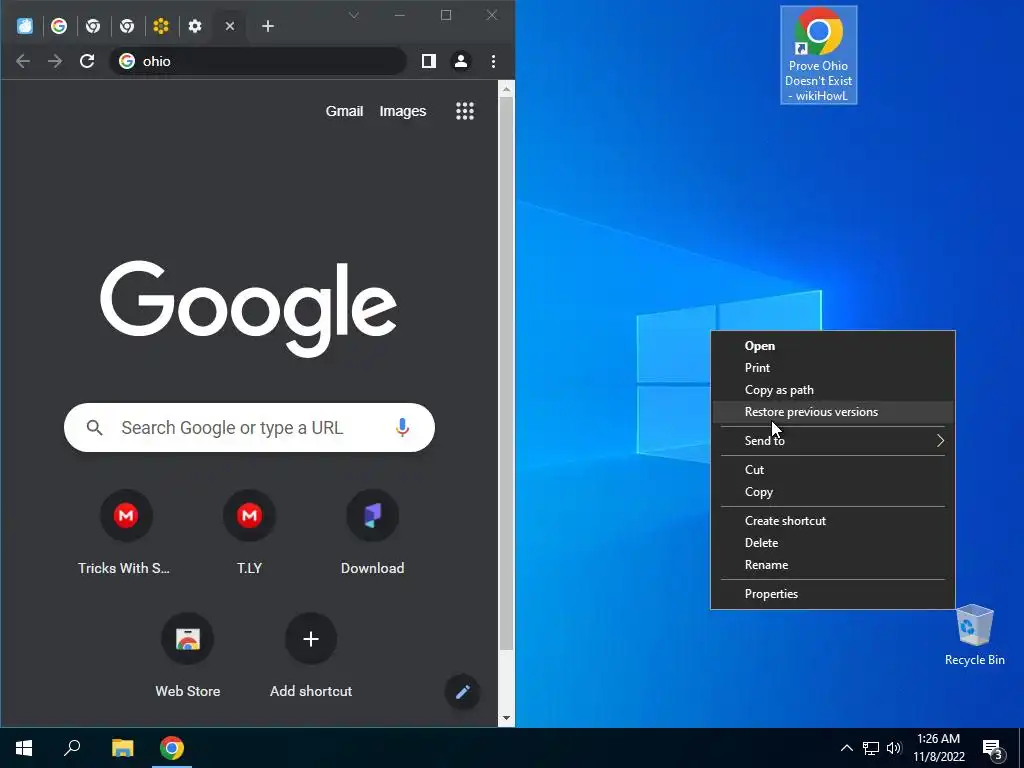The width and height of the screenshot is (1024, 768).
Task: Toggle the Chrome side panel
Action: 428,61
